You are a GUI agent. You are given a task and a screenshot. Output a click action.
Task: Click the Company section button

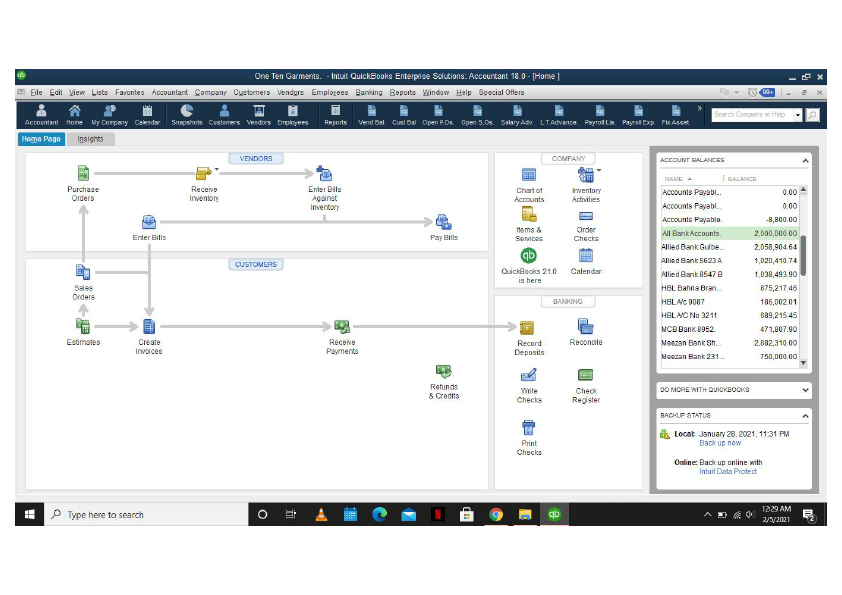pyautogui.click(x=568, y=158)
